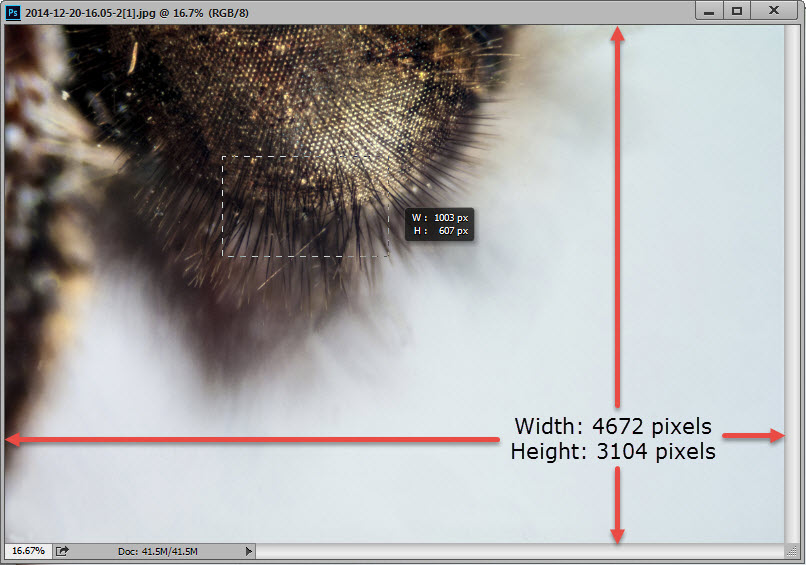The height and width of the screenshot is (565, 806).
Task: Close the document window
Action: (774, 11)
